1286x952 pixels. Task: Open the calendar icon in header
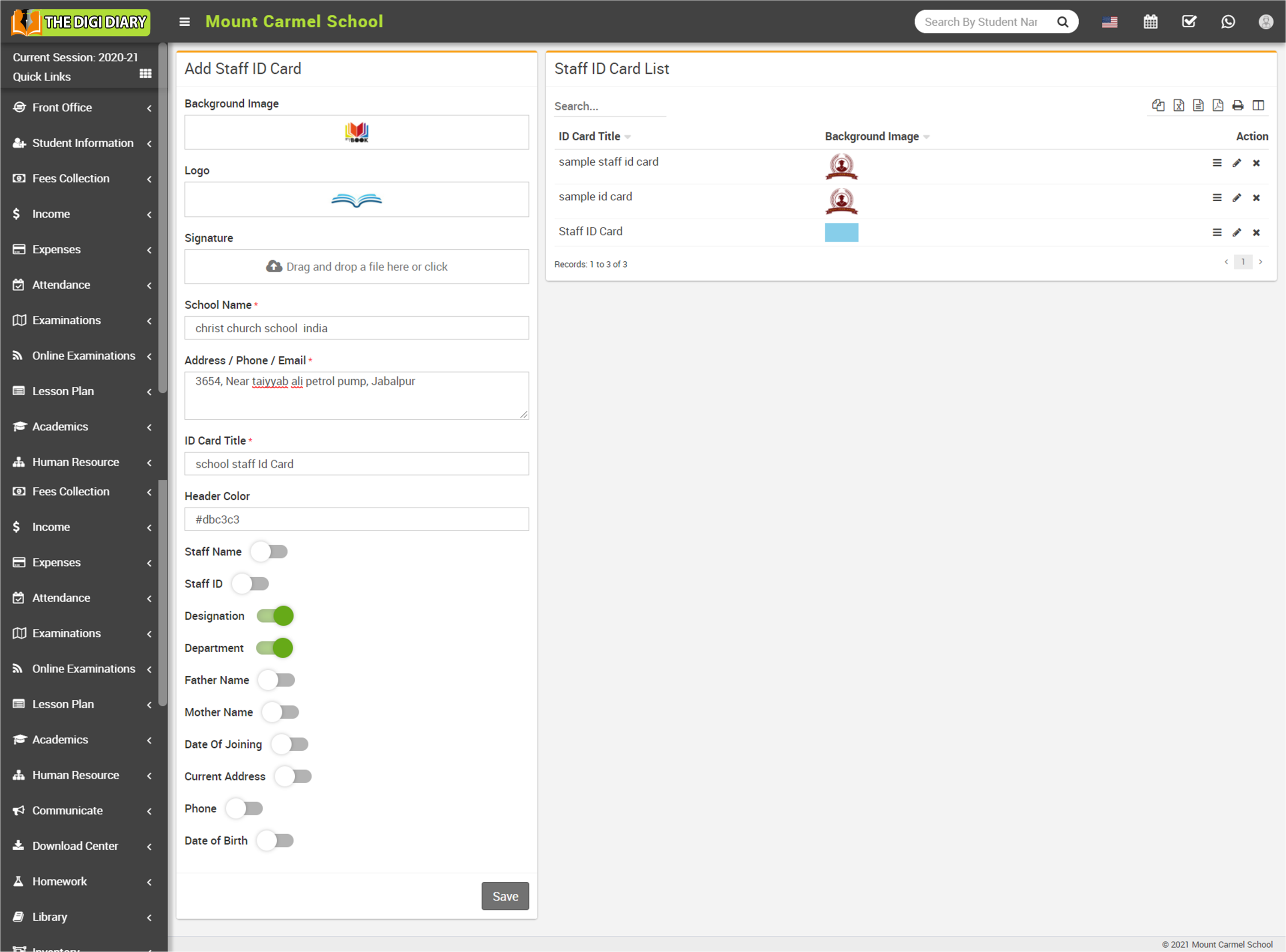(x=1150, y=22)
